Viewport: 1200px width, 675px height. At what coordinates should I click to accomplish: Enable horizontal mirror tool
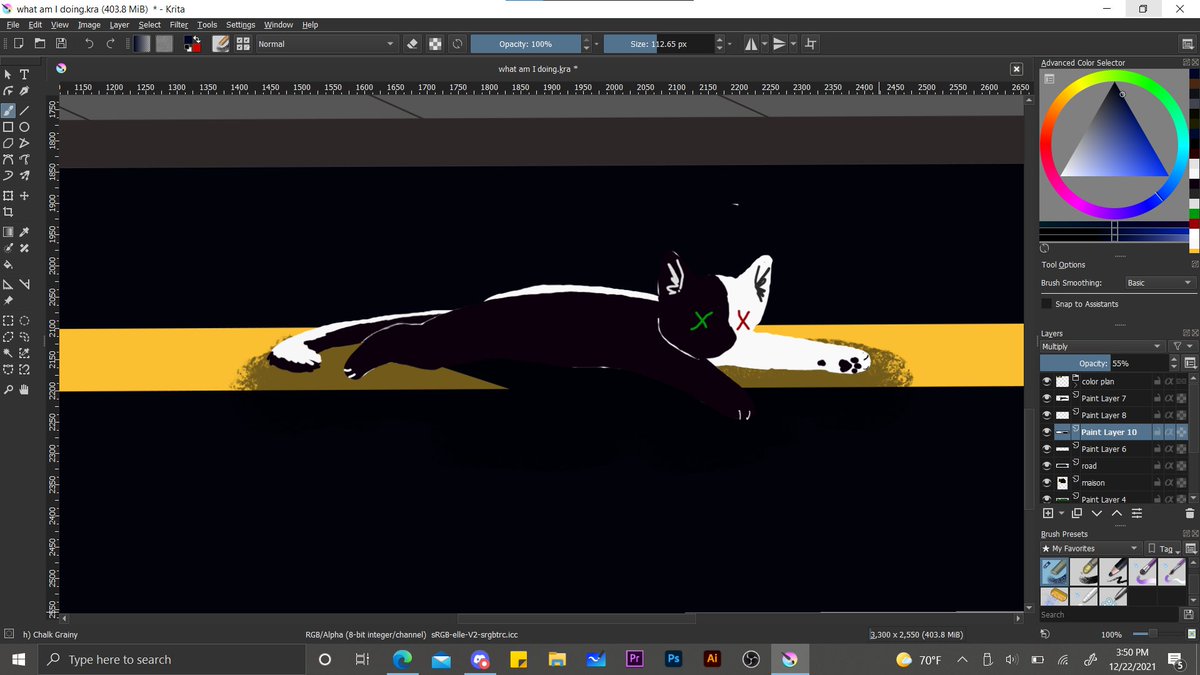click(x=750, y=44)
